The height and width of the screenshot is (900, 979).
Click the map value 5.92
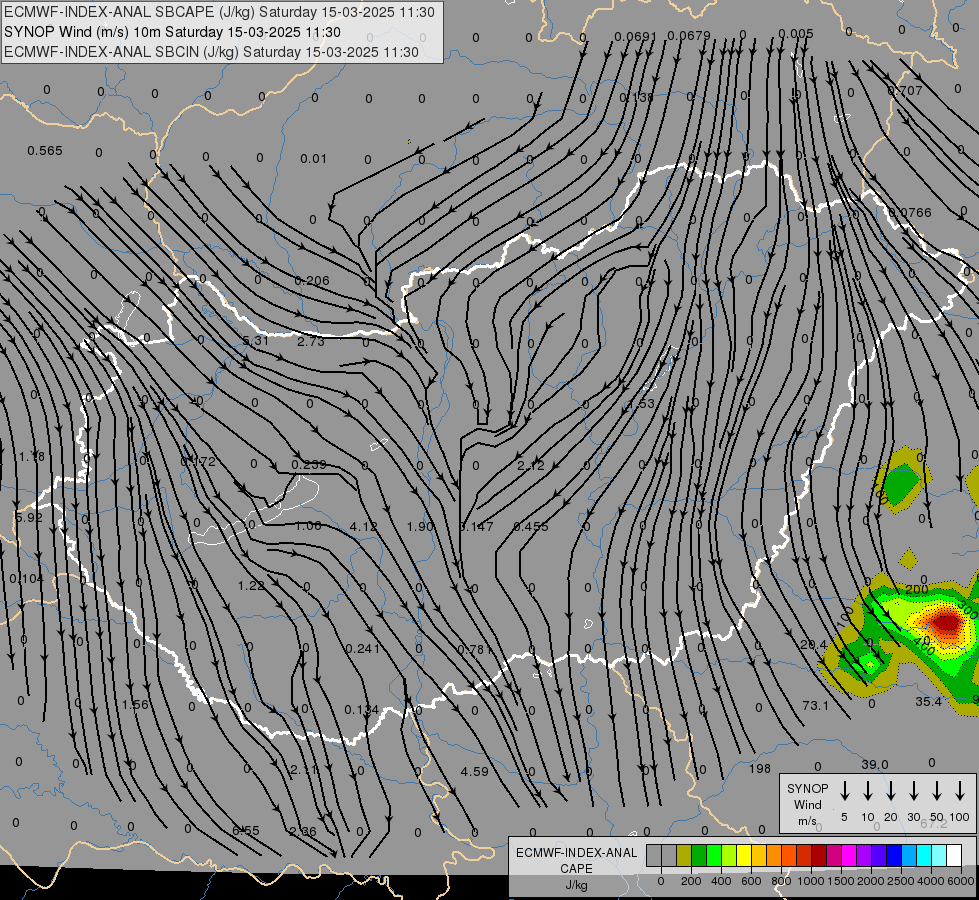(29, 518)
